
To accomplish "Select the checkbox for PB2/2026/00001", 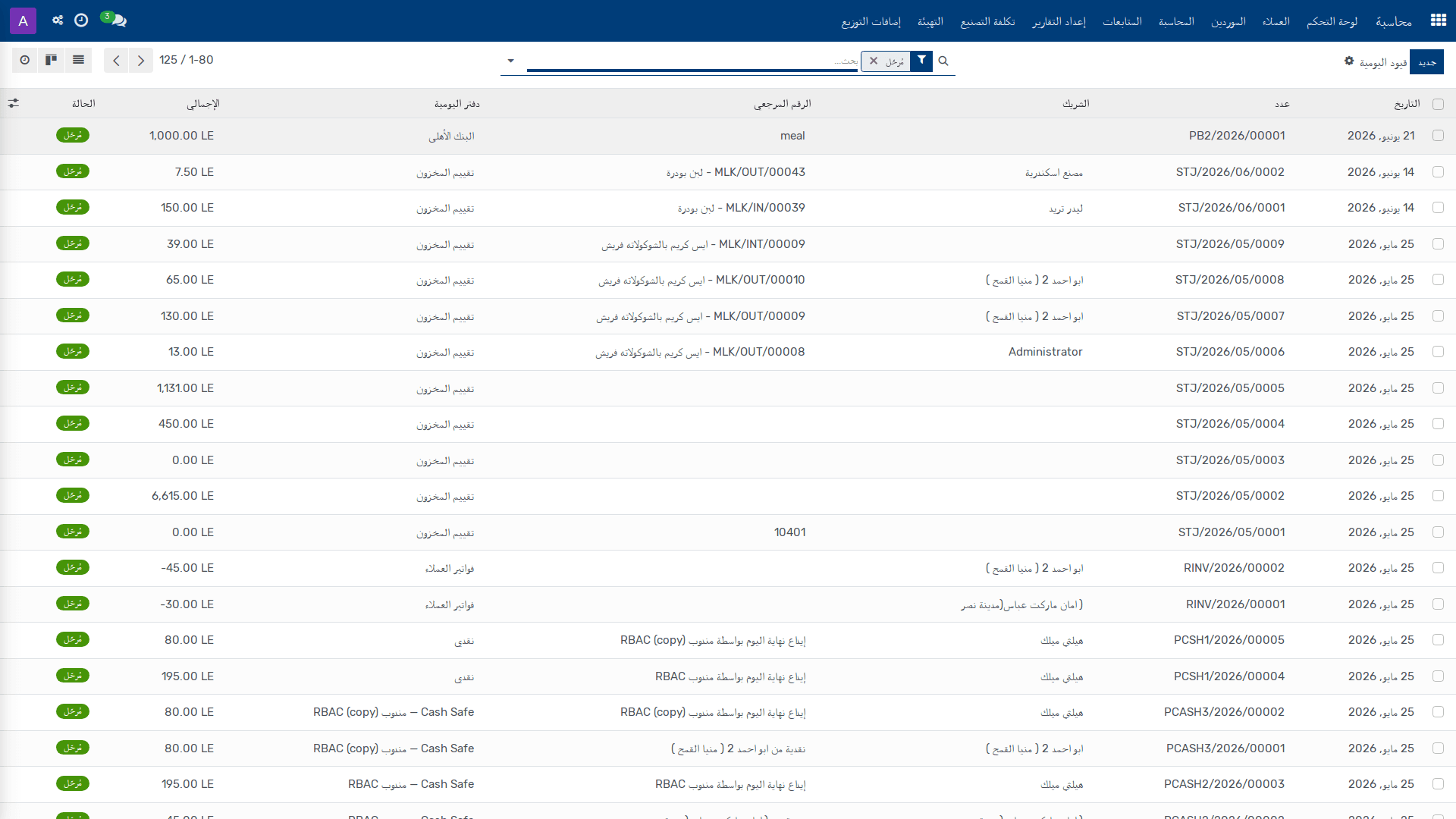I will 1438,136.
